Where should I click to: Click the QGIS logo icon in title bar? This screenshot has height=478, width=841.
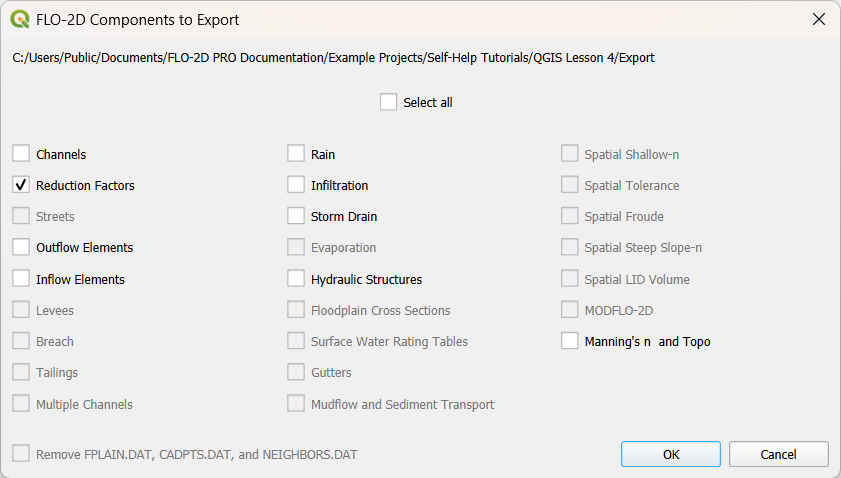tap(20, 20)
